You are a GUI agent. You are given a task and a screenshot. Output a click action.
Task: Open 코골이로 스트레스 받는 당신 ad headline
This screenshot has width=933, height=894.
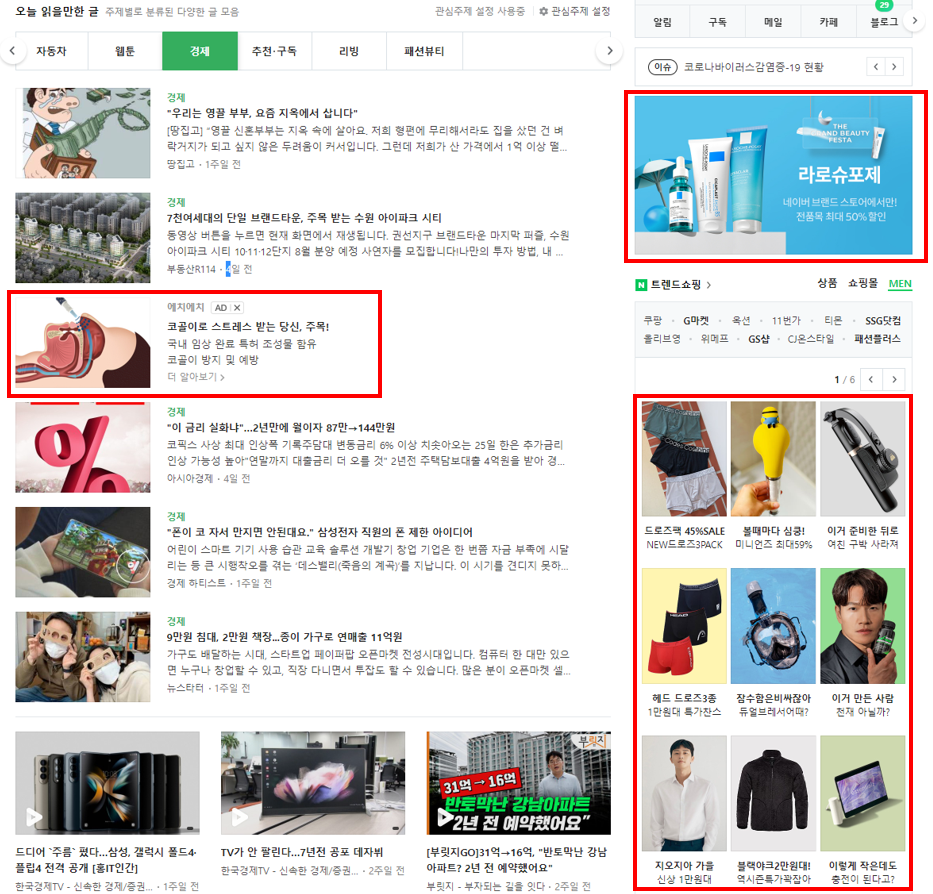[248, 326]
